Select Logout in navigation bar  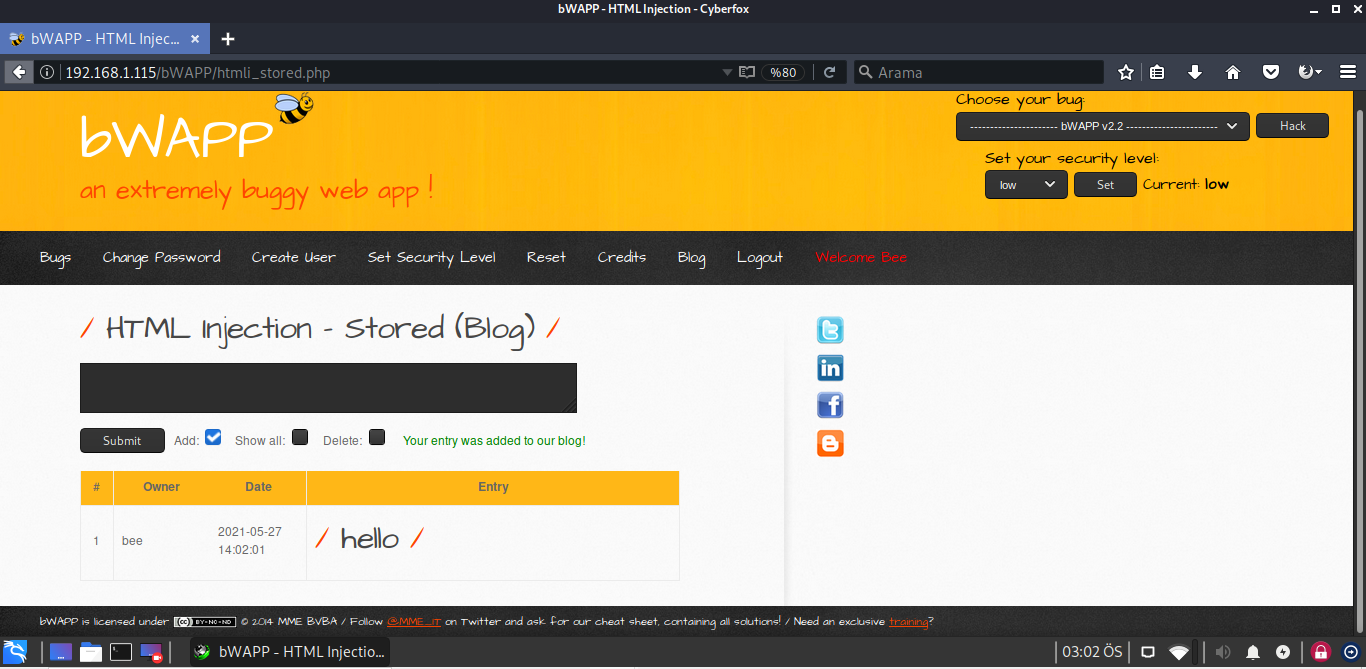click(760, 258)
